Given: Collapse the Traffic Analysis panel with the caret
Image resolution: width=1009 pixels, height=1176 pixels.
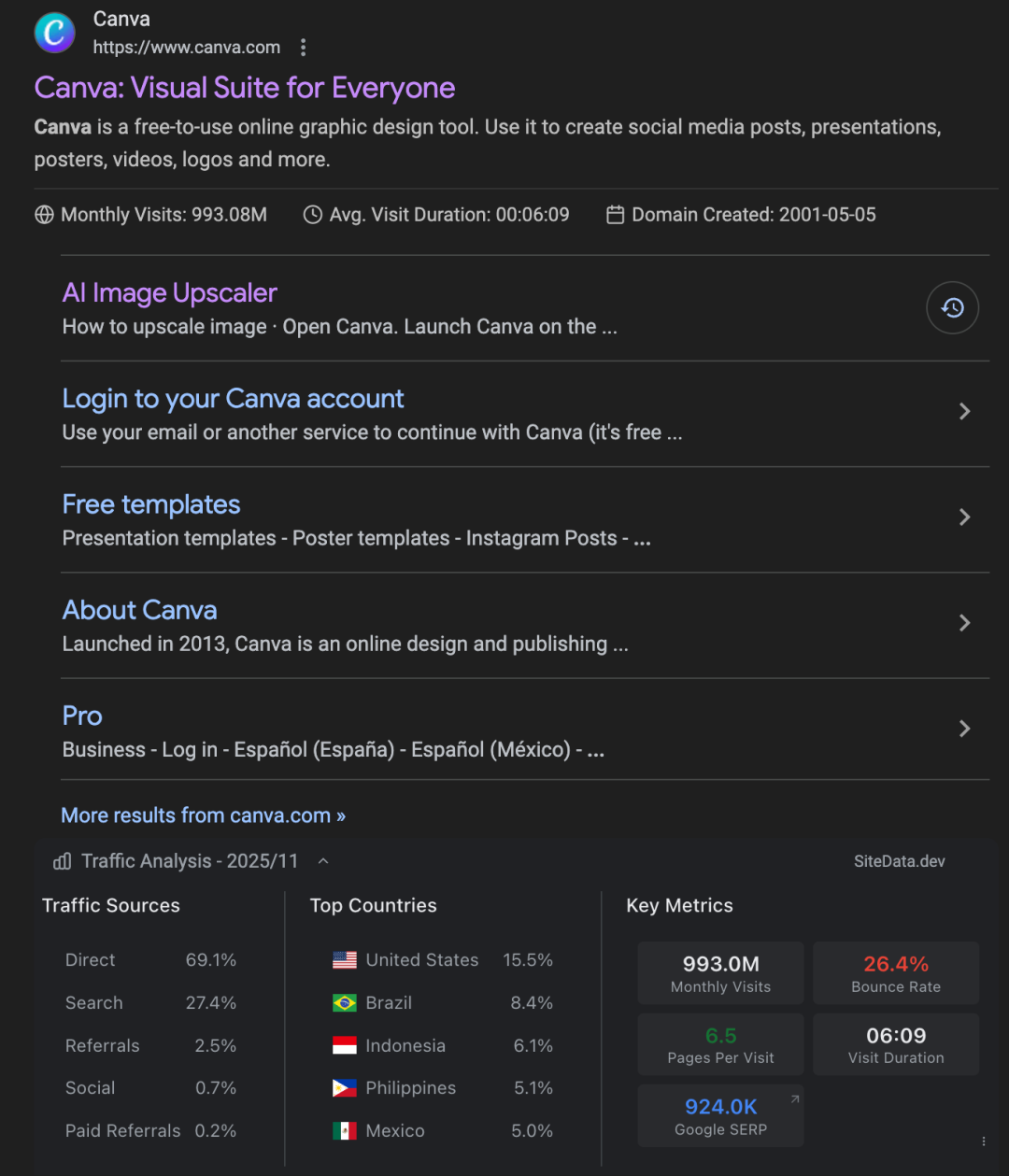Looking at the screenshot, I should click(323, 861).
